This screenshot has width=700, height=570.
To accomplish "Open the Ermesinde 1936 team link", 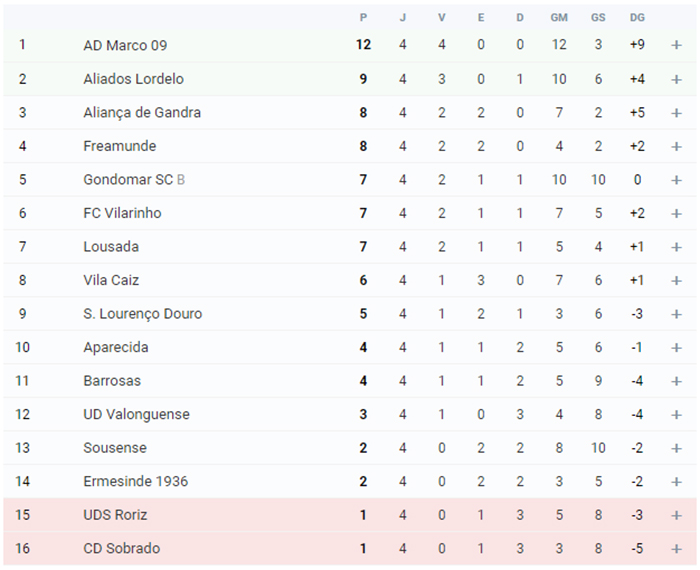I will pos(135,481).
